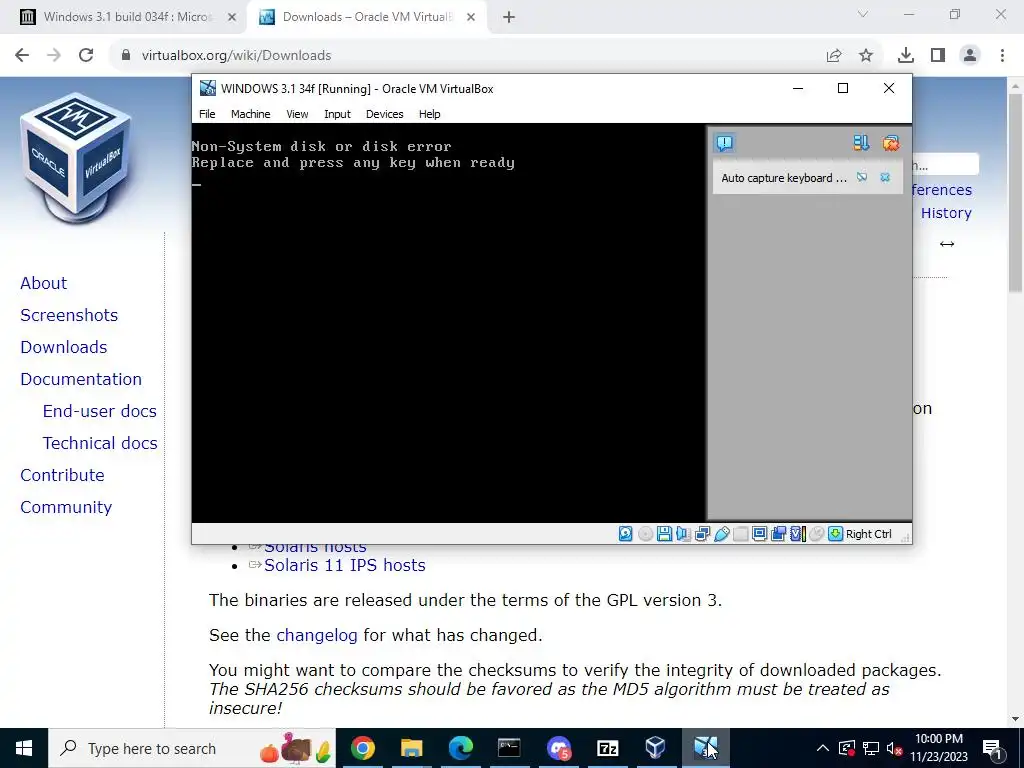Click the optical disk status bar icon

645,534
